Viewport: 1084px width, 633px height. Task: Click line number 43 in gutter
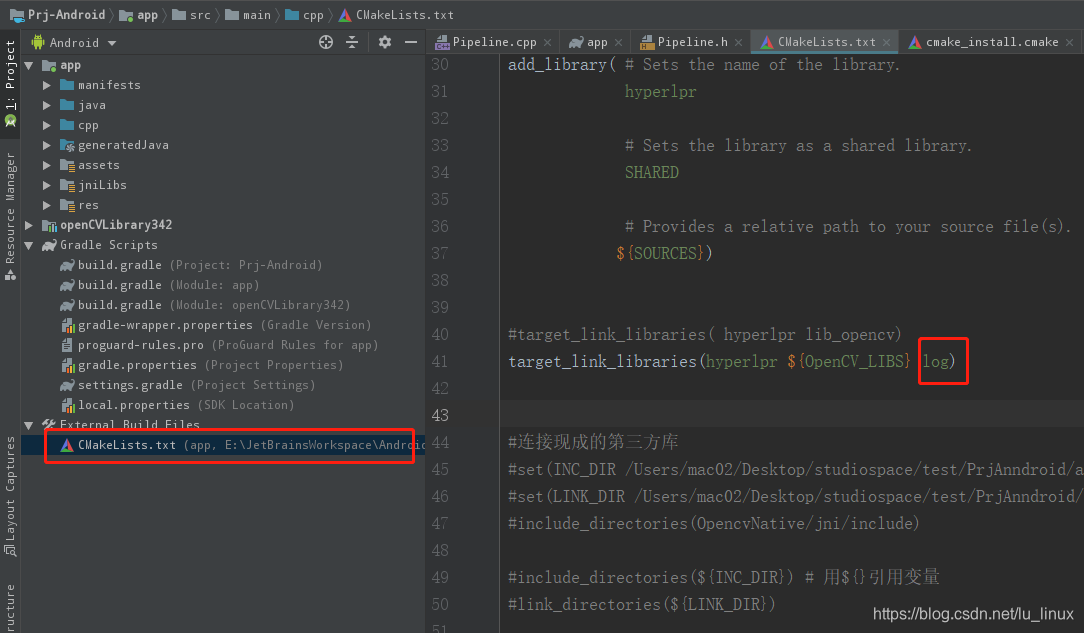(440, 415)
